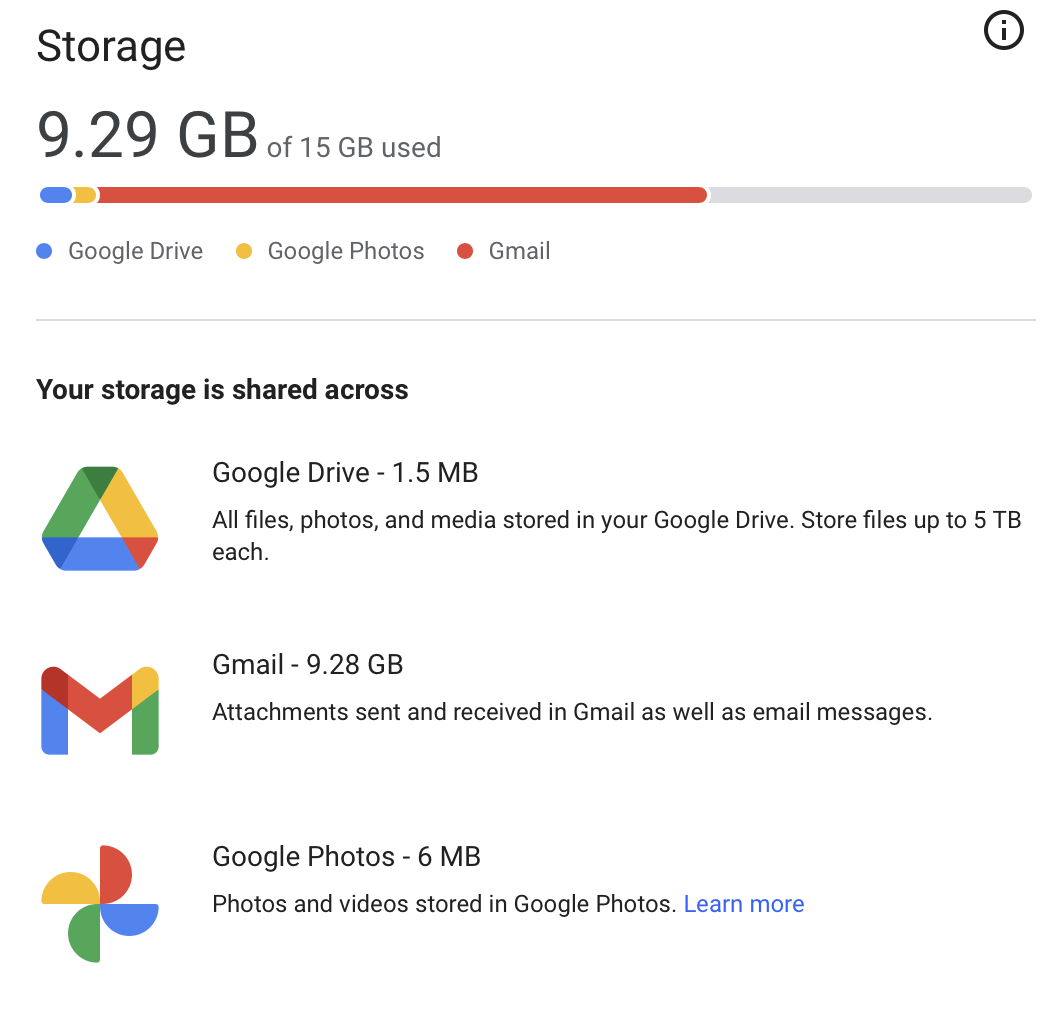The height and width of the screenshot is (1028, 1046).
Task: Open the Learn more link
Action: pyautogui.click(x=743, y=904)
